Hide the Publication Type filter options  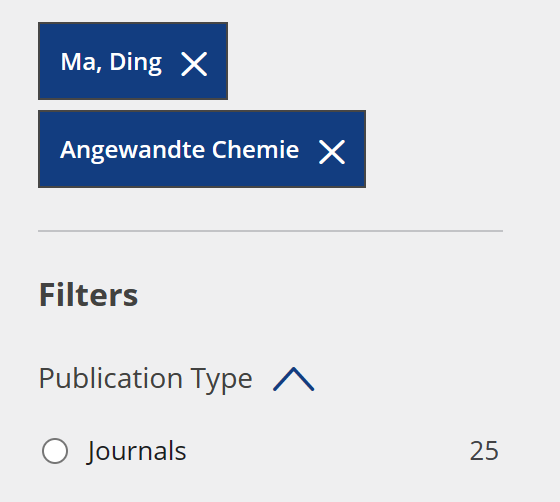[294, 379]
